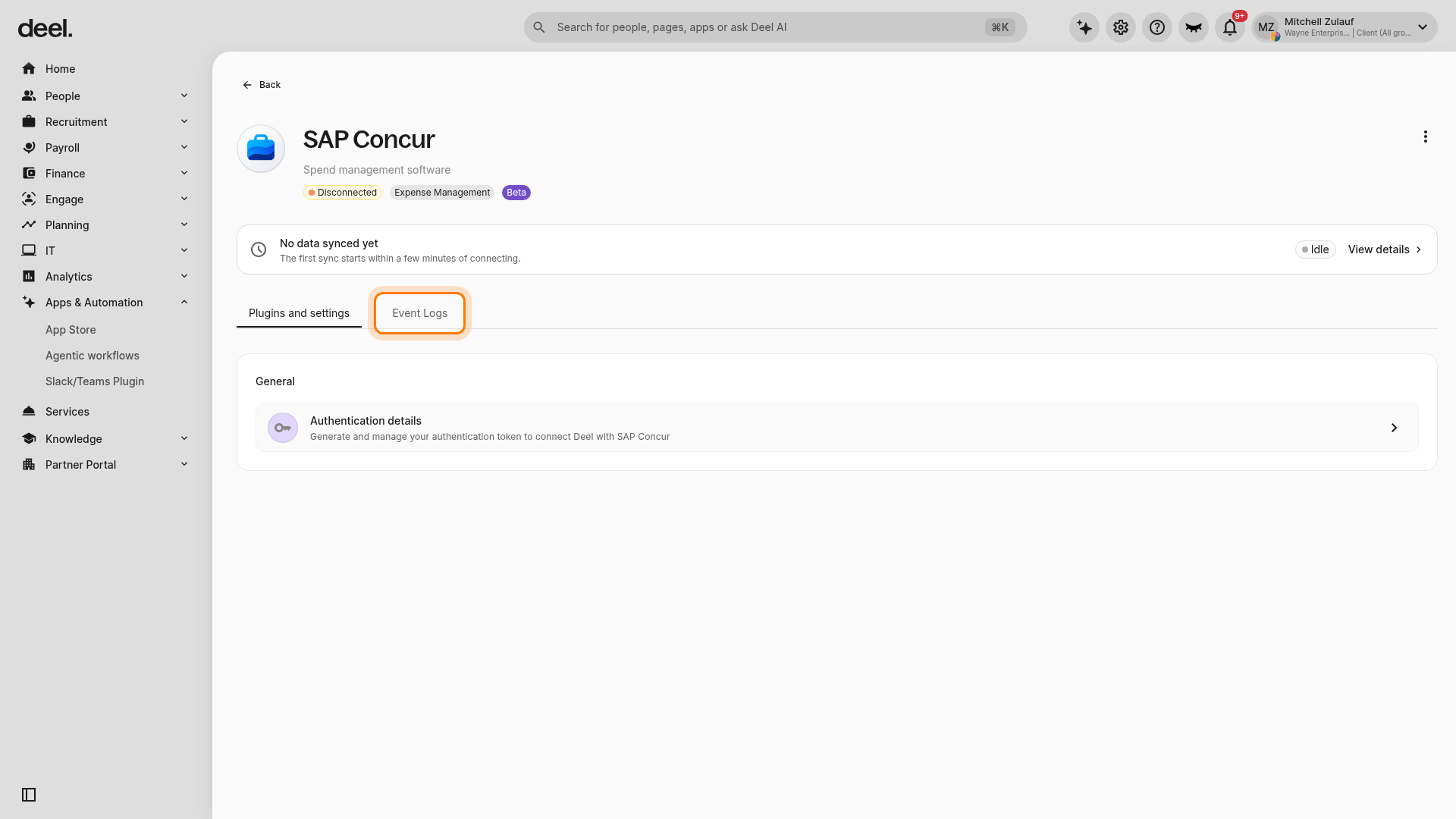This screenshot has width=1456, height=819.
Task: Click the SAP Concur page heading
Action: 369,140
